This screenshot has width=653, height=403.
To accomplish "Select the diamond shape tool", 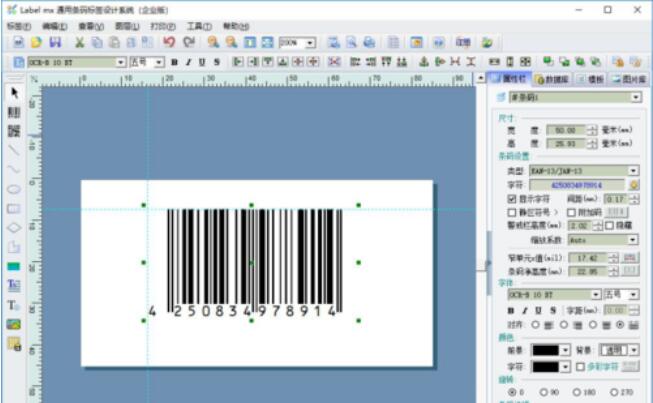I will pyautogui.click(x=14, y=228).
